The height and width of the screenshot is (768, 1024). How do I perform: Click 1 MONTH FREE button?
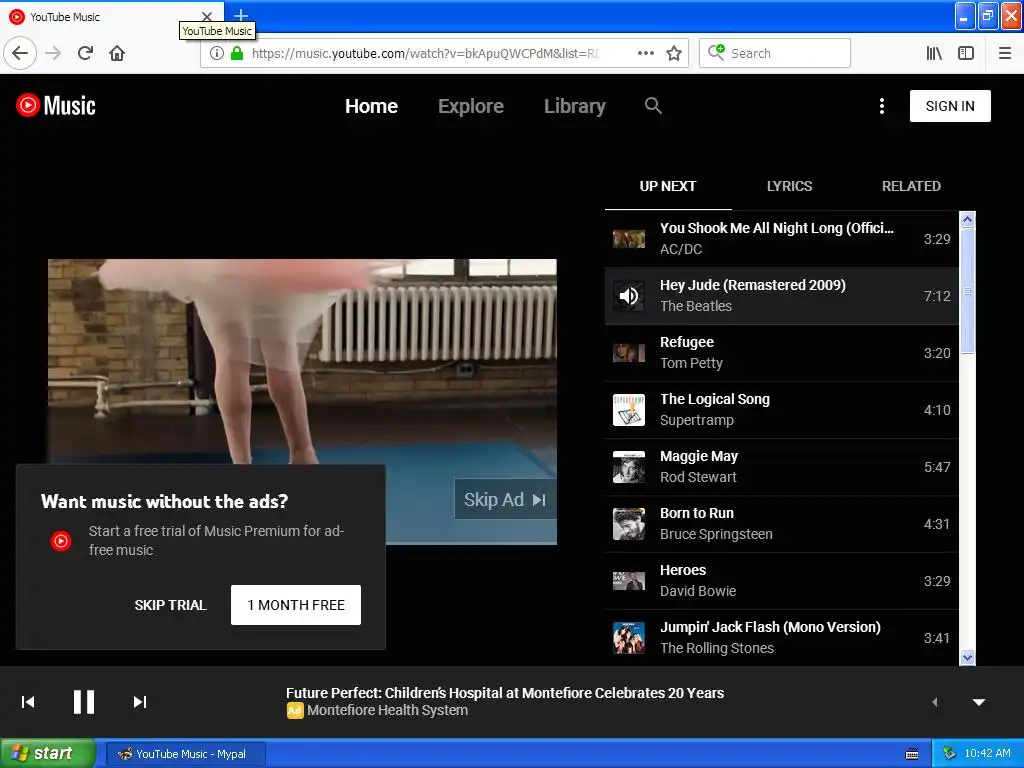[296, 605]
